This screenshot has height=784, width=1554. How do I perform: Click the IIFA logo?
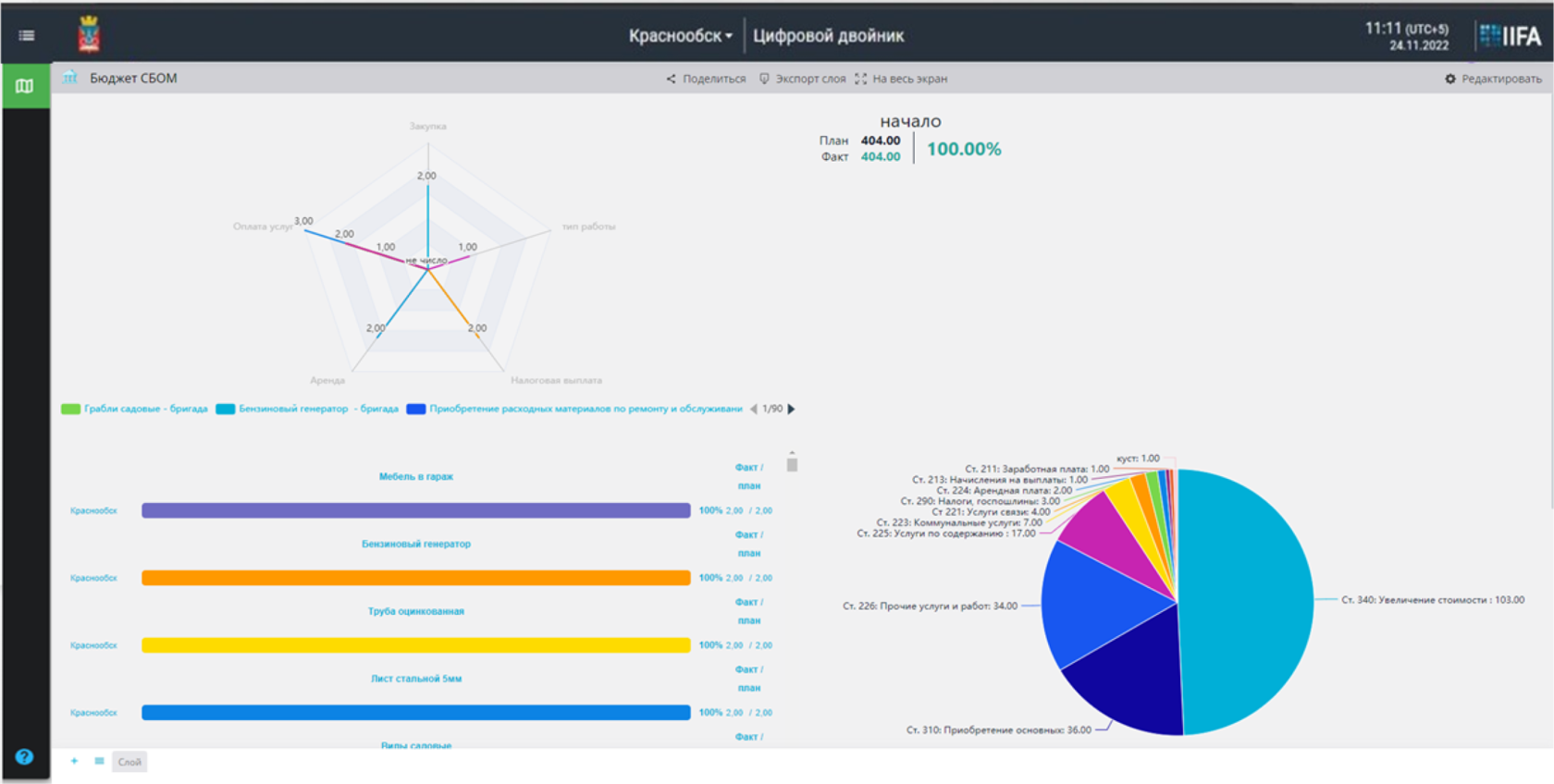1511,36
